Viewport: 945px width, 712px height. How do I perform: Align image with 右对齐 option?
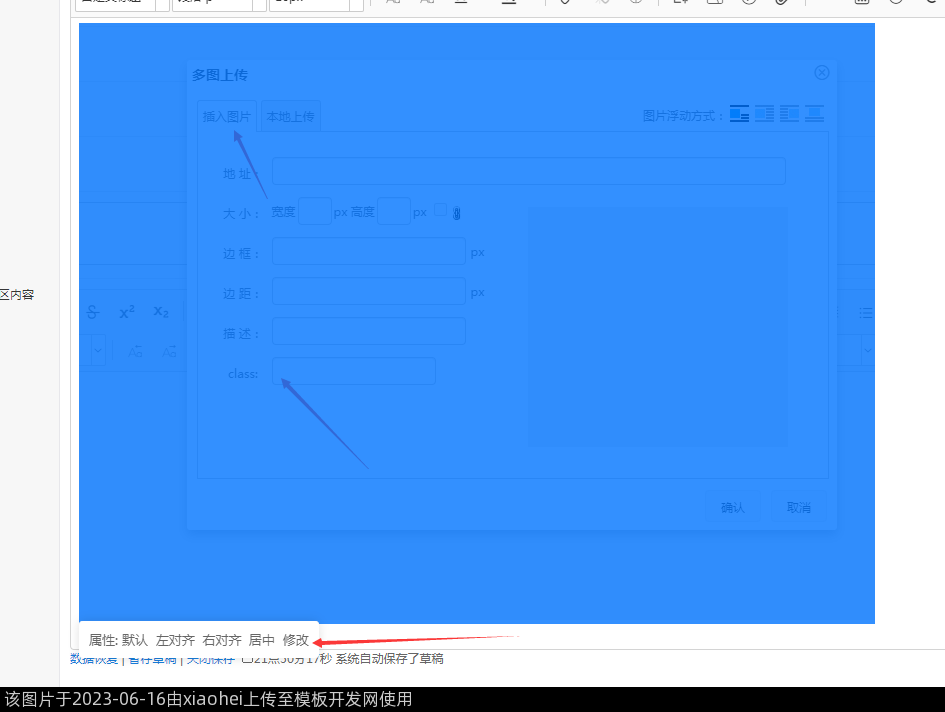(x=221, y=640)
